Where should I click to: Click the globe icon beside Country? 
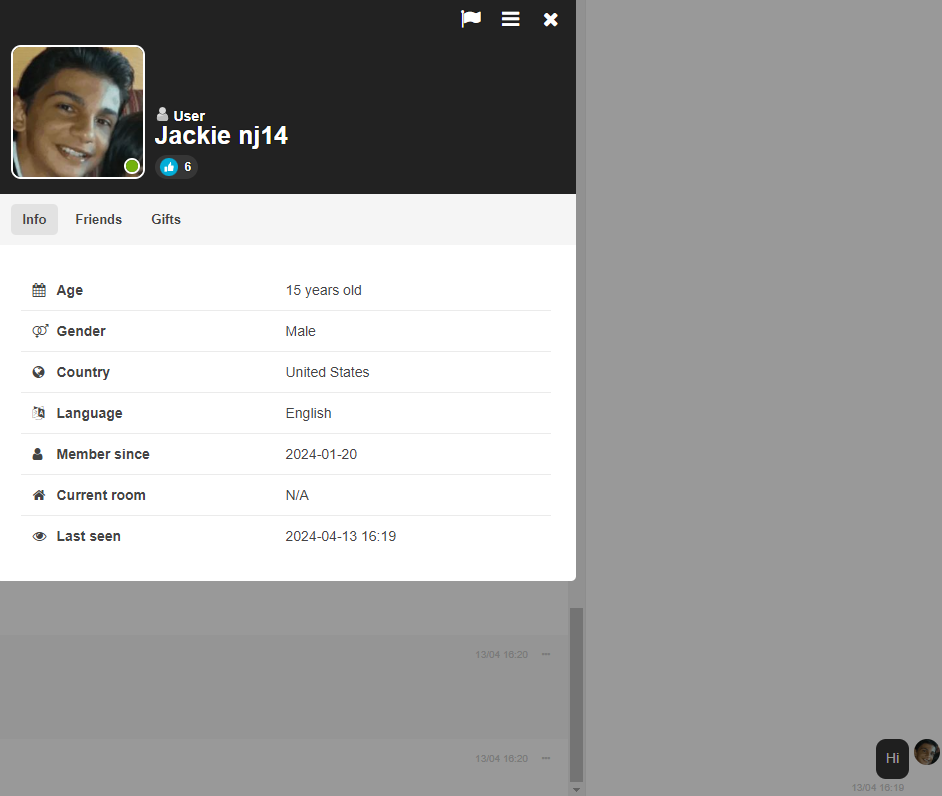[x=39, y=372]
